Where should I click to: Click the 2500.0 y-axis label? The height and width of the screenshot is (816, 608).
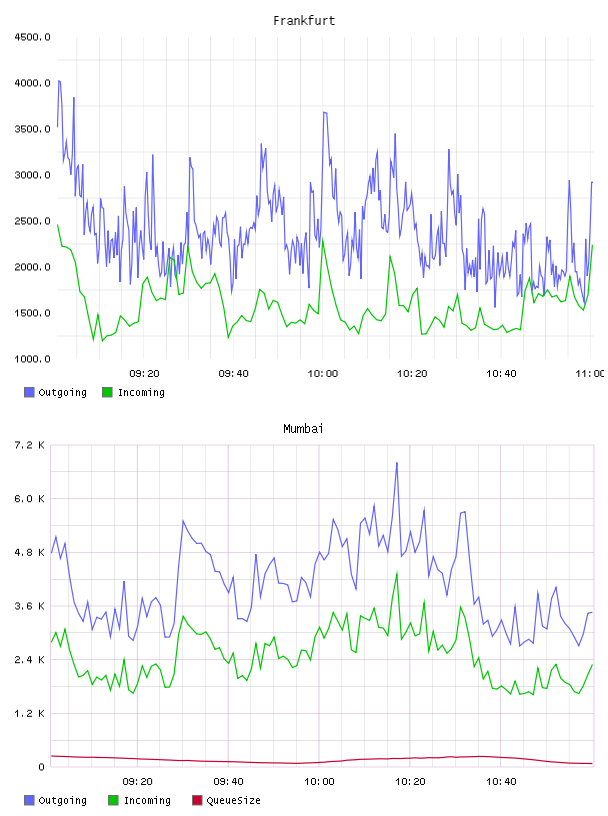[32, 221]
